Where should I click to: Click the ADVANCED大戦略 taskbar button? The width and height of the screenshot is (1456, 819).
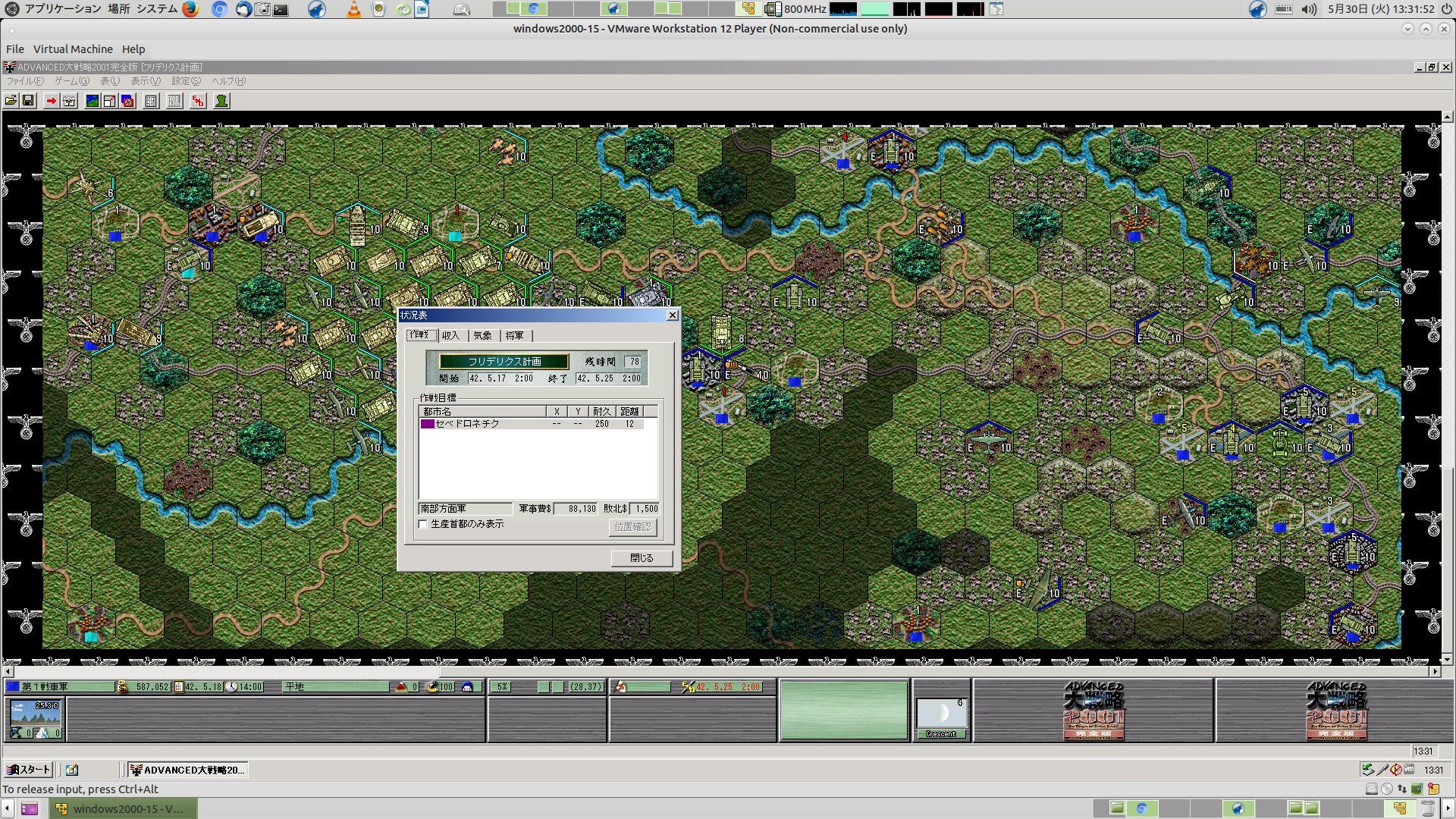click(x=187, y=770)
